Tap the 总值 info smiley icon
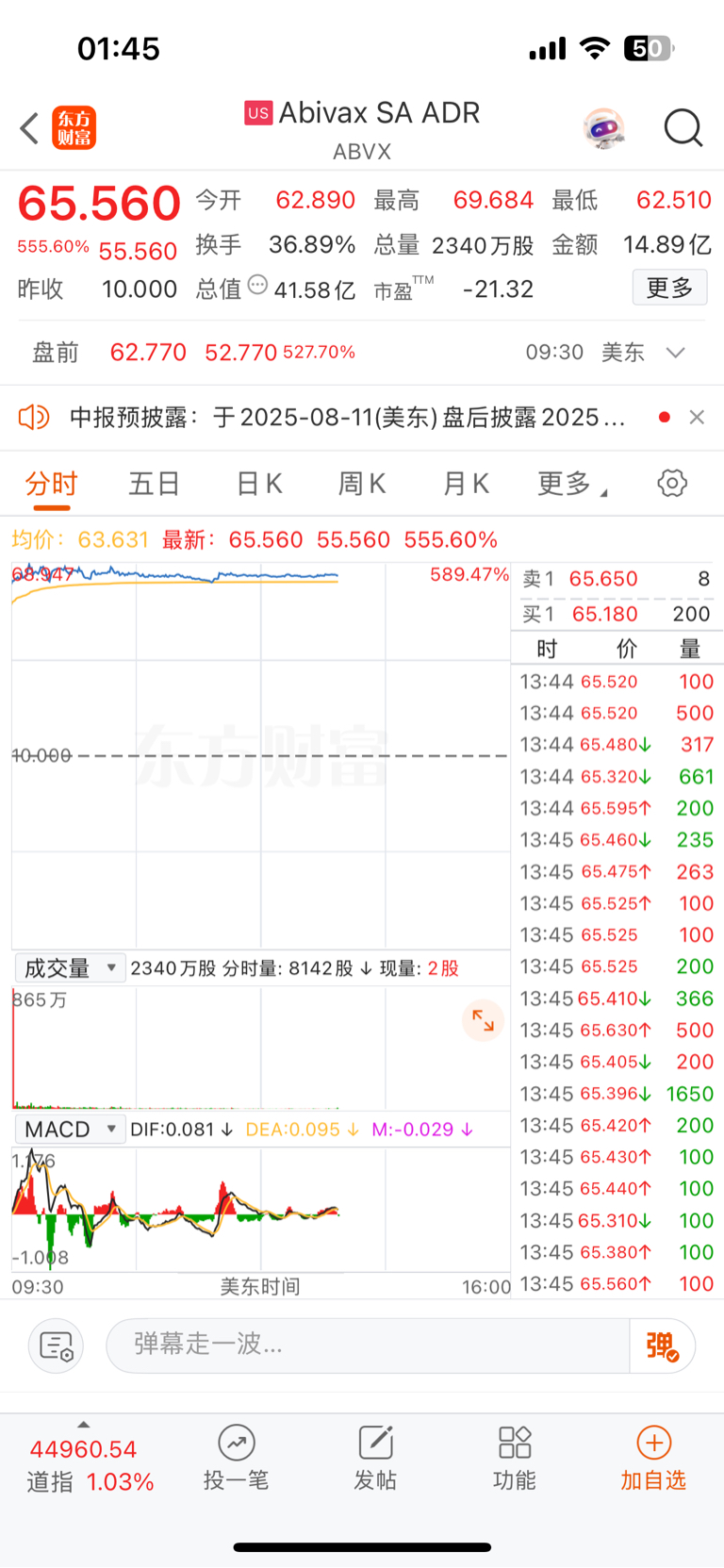 (x=257, y=285)
